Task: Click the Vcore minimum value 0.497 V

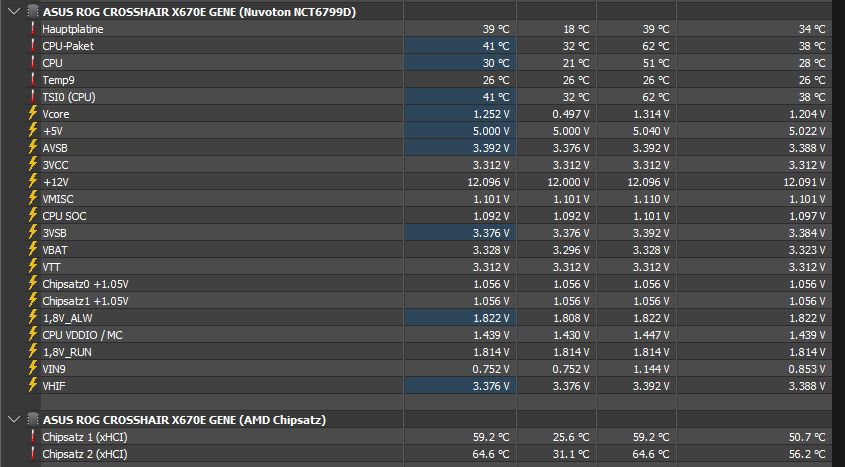Action: (571, 114)
